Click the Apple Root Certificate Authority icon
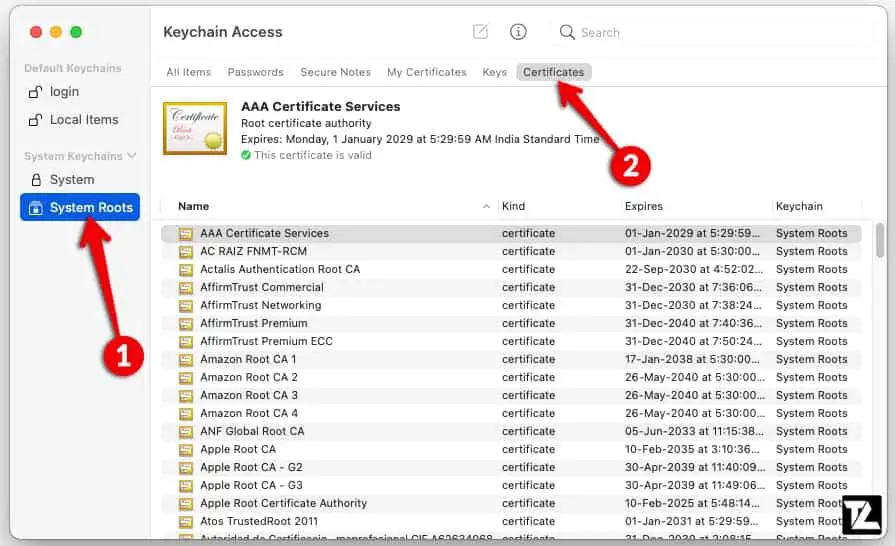 pos(186,504)
